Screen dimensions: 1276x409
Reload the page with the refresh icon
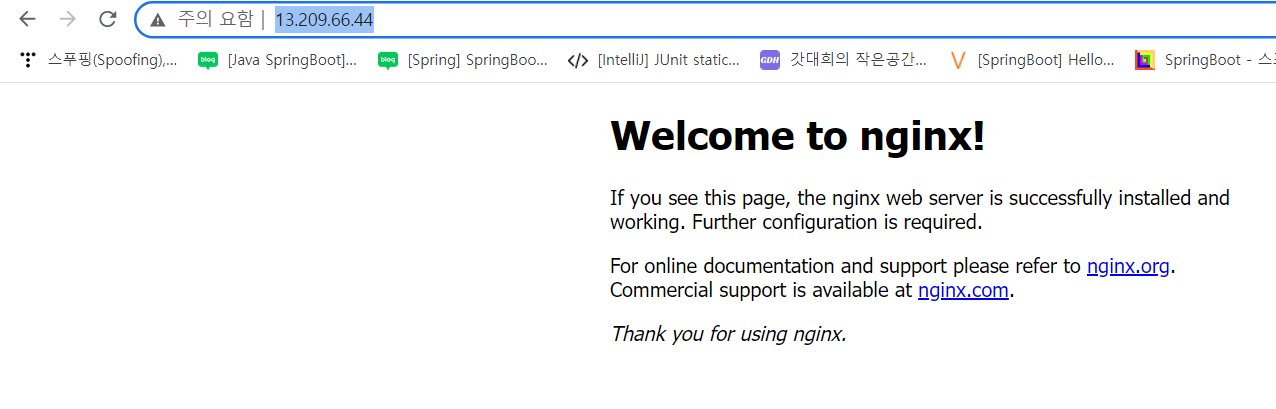click(107, 19)
